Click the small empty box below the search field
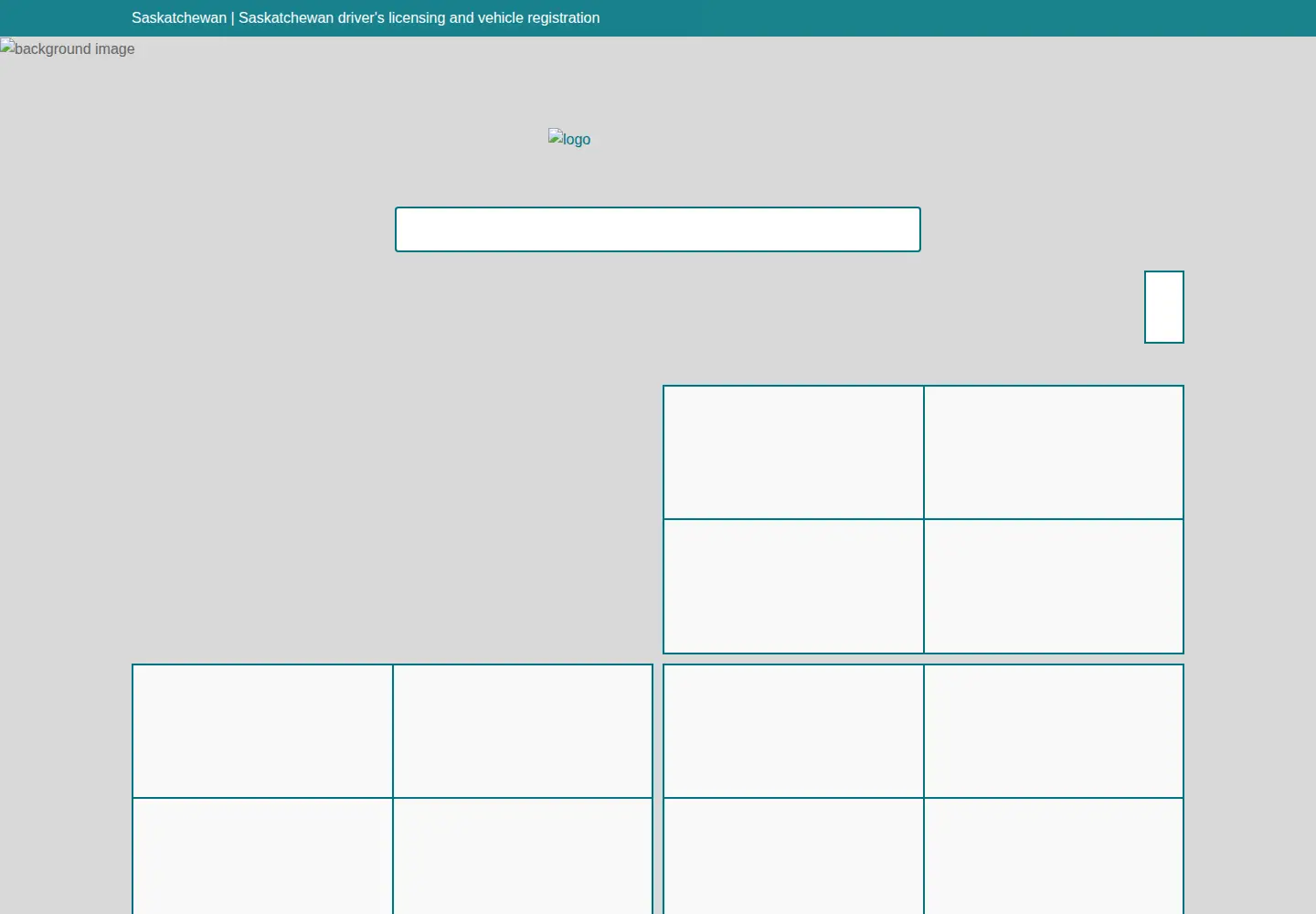Image resolution: width=1316 pixels, height=914 pixels. 1164,307
